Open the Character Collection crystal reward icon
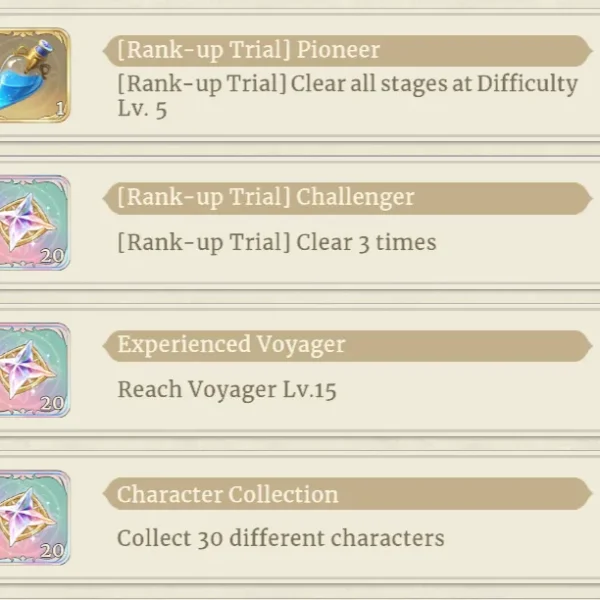 click(34, 517)
